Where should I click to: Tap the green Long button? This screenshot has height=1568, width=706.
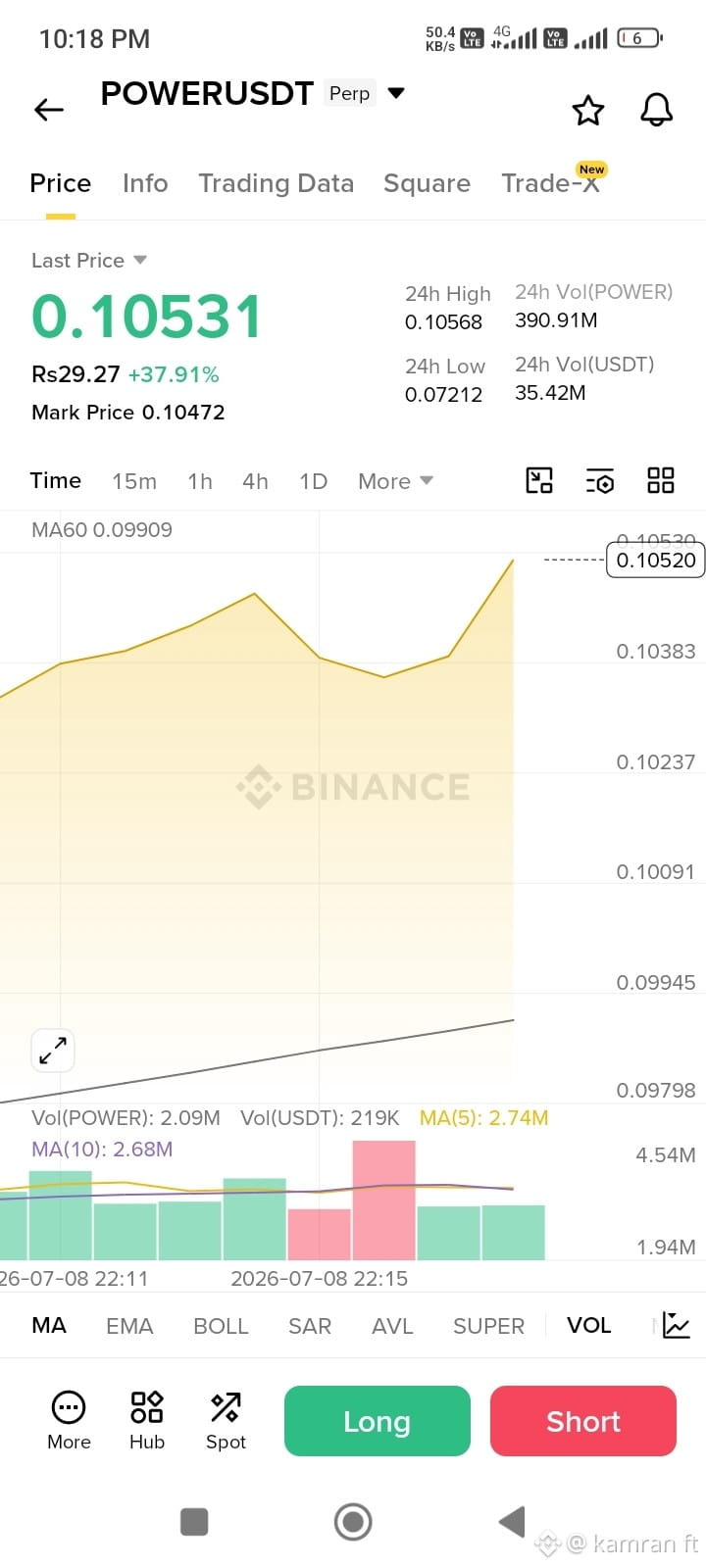point(378,1421)
